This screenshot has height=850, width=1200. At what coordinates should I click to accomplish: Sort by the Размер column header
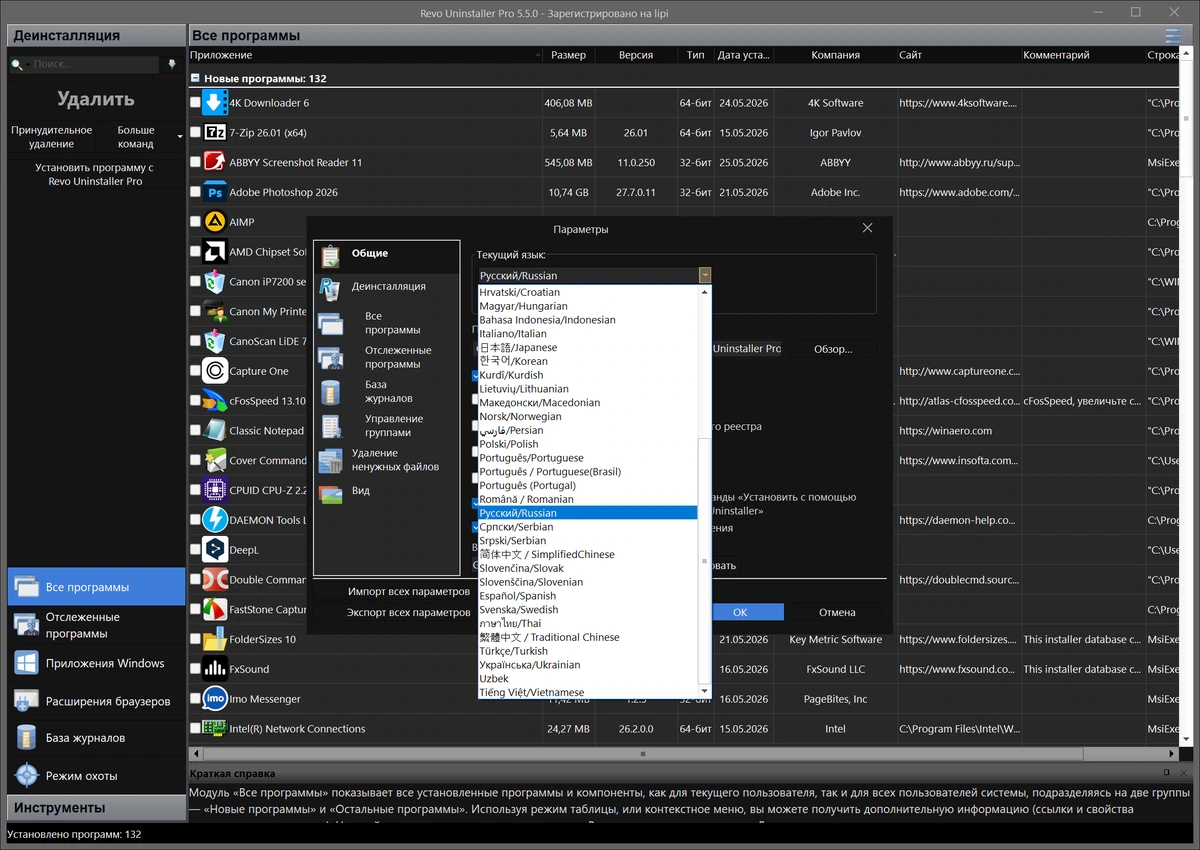[568, 55]
